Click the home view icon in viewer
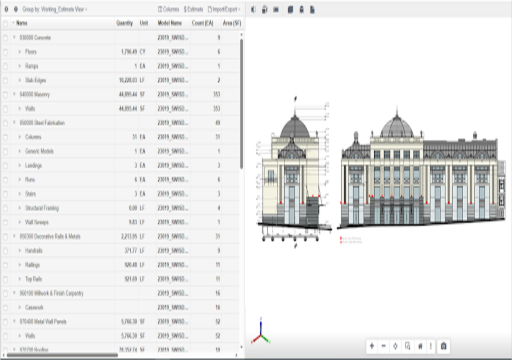Screen dimensions: 512x360 click(420, 346)
